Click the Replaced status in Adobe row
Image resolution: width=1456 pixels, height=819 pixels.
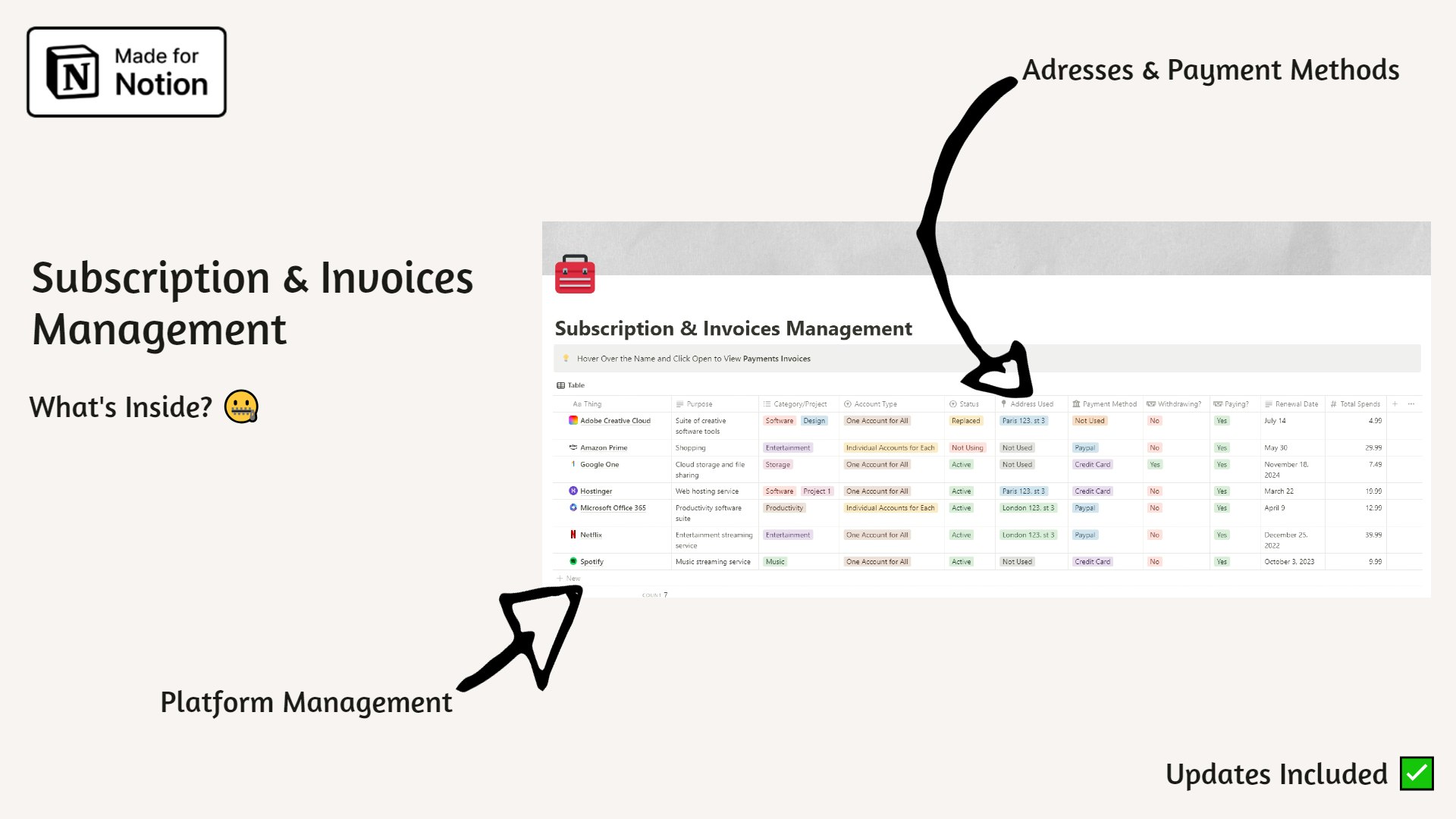point(965,421)
